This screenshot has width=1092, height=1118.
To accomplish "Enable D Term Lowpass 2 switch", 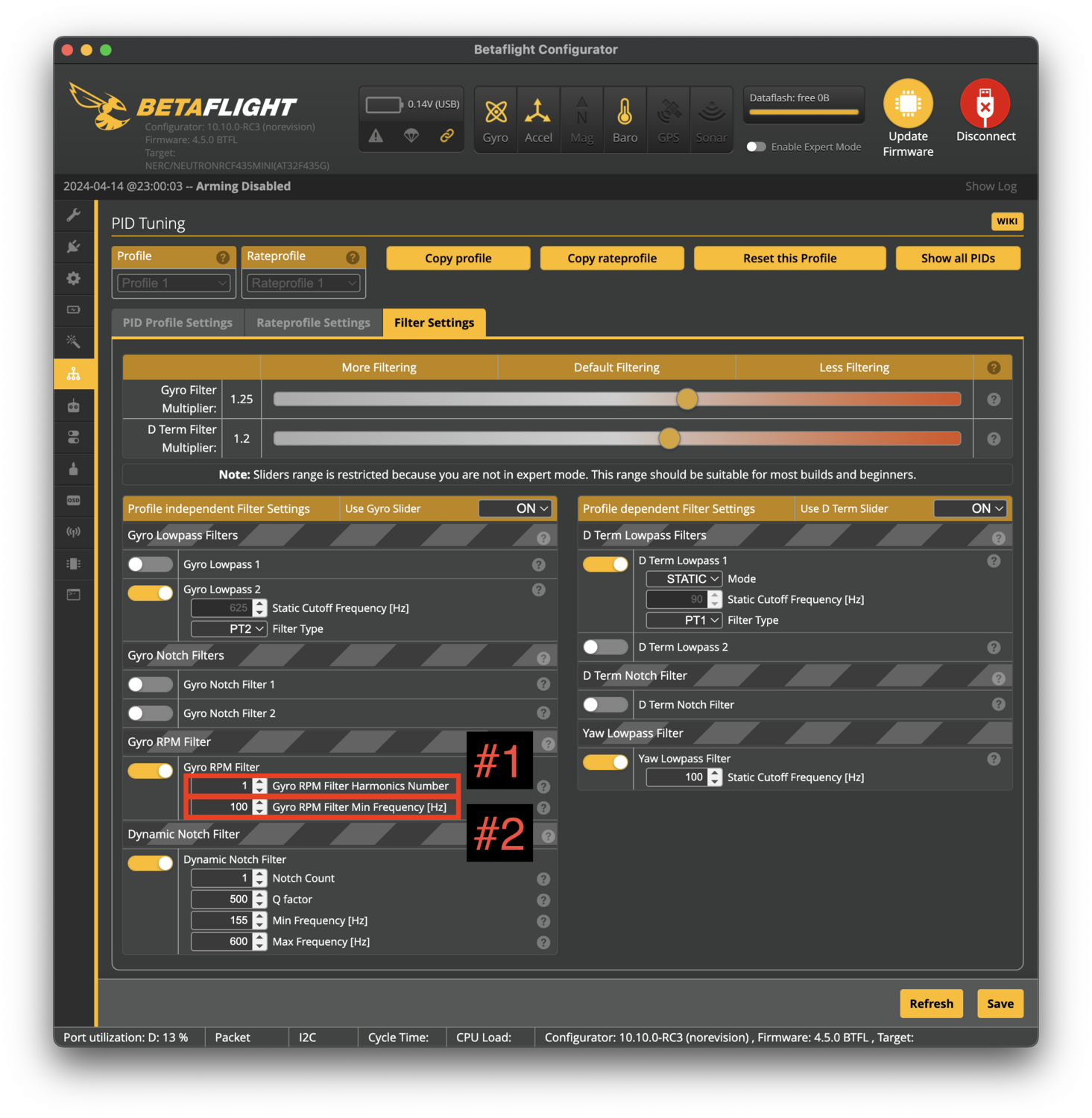I will [x=605, y=647].
